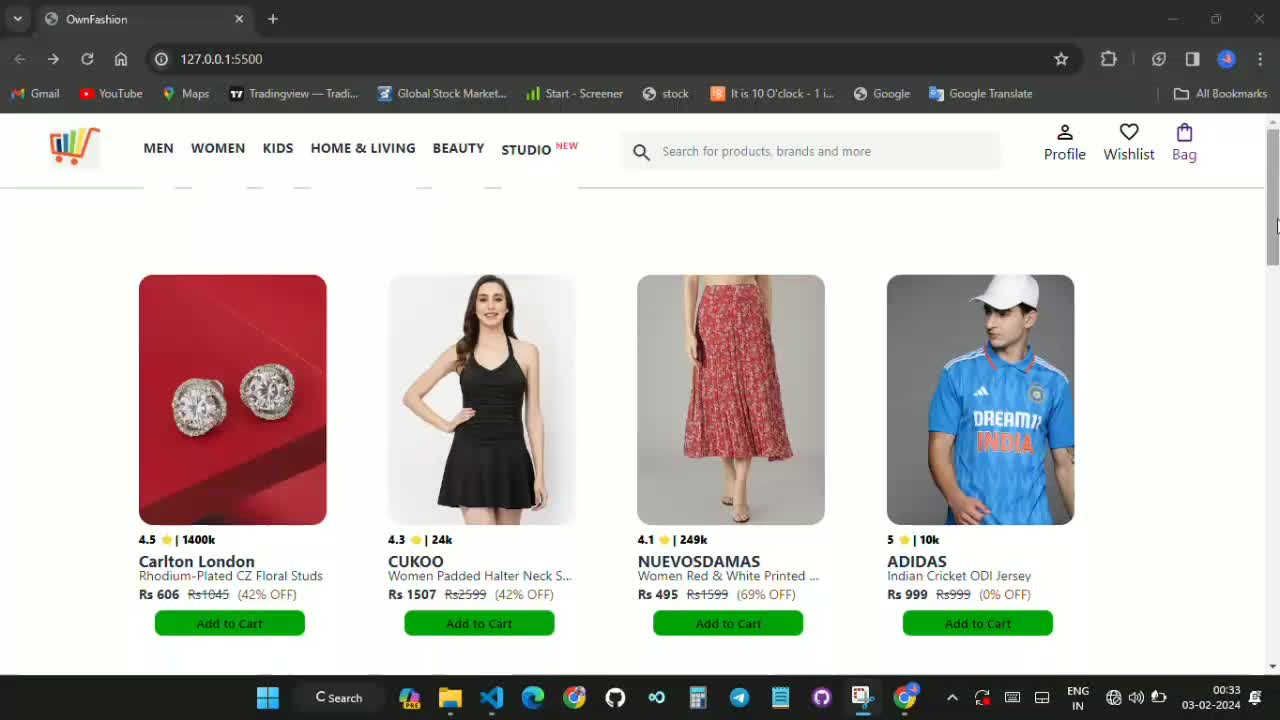
Task: Open the BEAUTY menu
Action: pyautogui.click(x=458, y=148)
